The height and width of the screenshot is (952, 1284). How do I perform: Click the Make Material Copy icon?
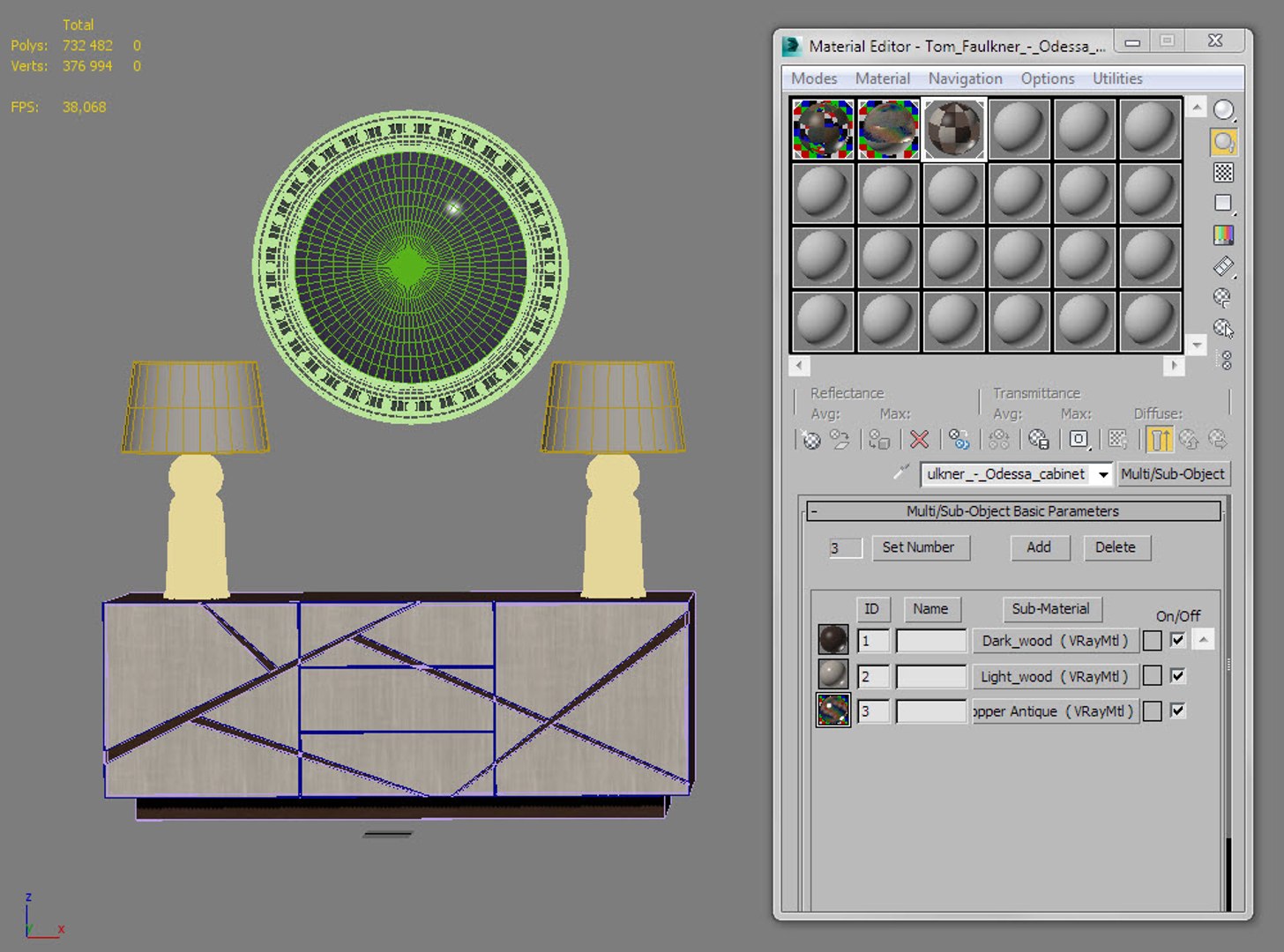[959, 439]
